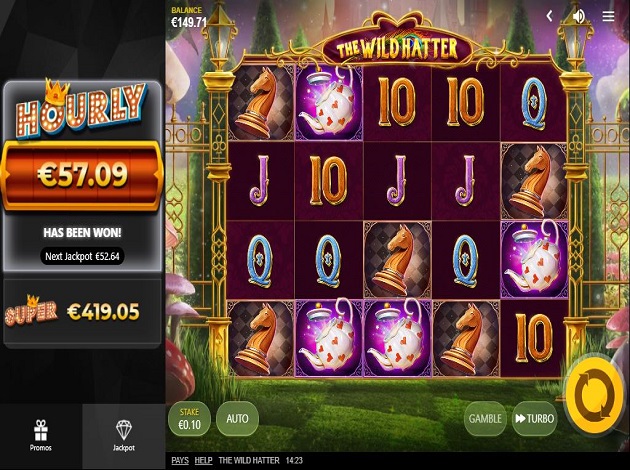Screen dimensions: 630x470
Task: Click the teapot symbol in the top row
Action: 329,103
